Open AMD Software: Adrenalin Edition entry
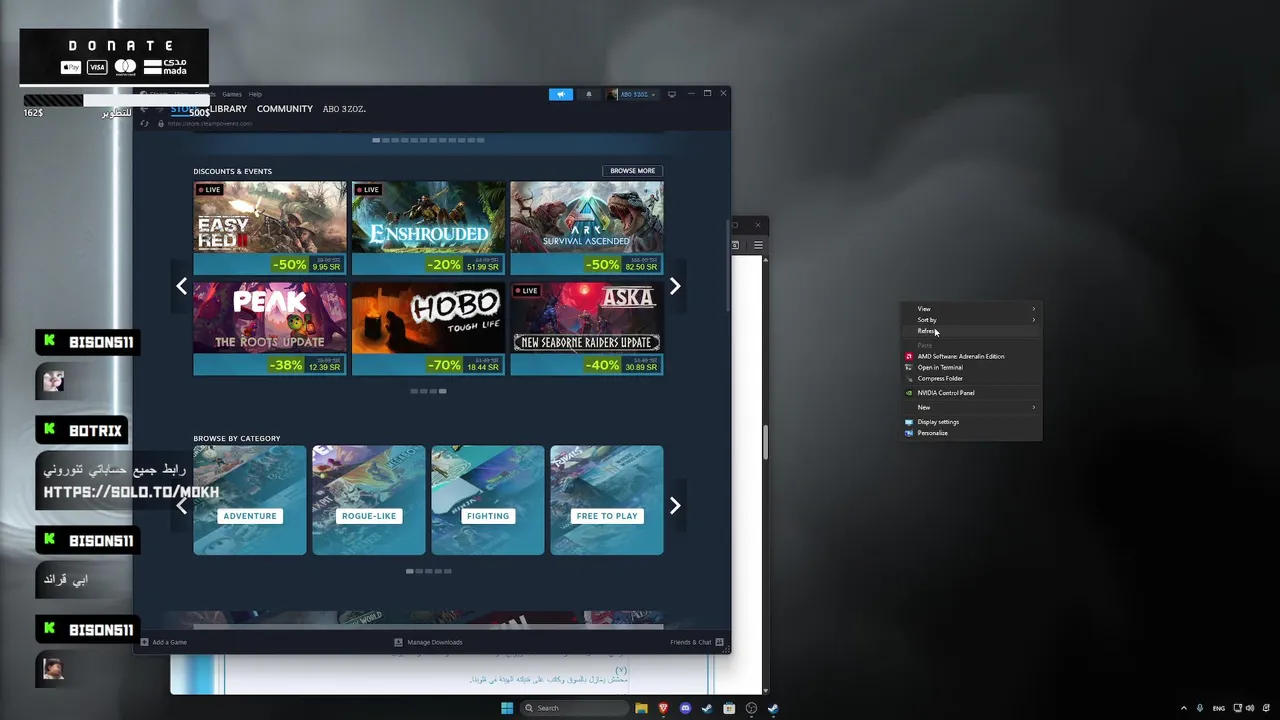 coord(972,356)
